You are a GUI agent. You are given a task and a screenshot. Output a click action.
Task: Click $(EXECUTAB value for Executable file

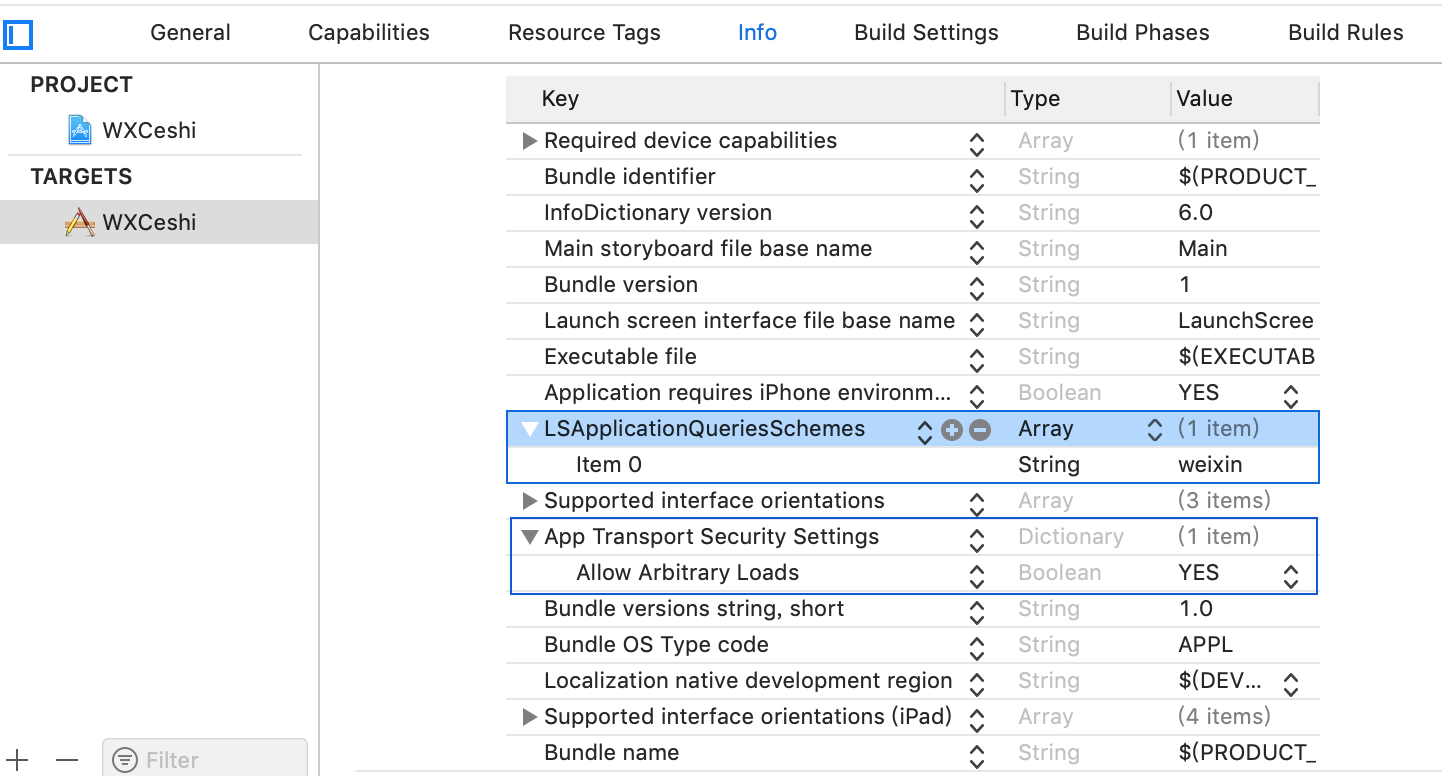coord(1246,357)
